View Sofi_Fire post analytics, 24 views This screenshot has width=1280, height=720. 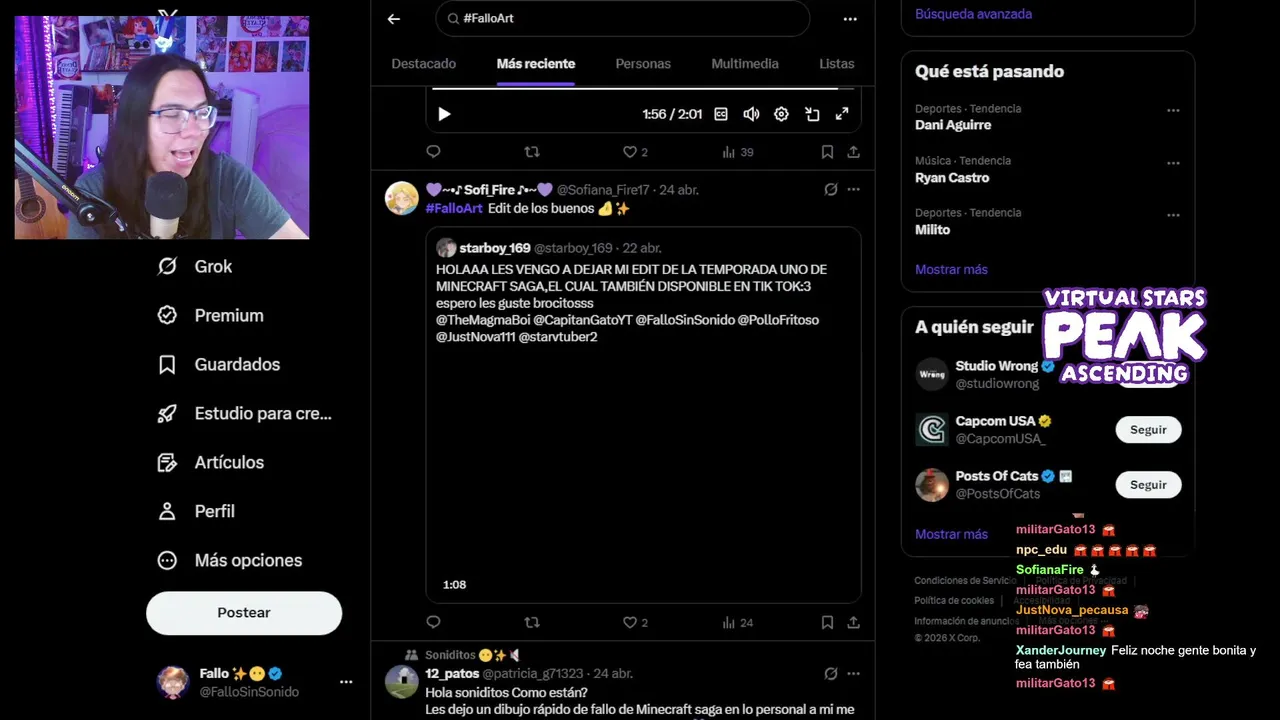click(737, 622)
